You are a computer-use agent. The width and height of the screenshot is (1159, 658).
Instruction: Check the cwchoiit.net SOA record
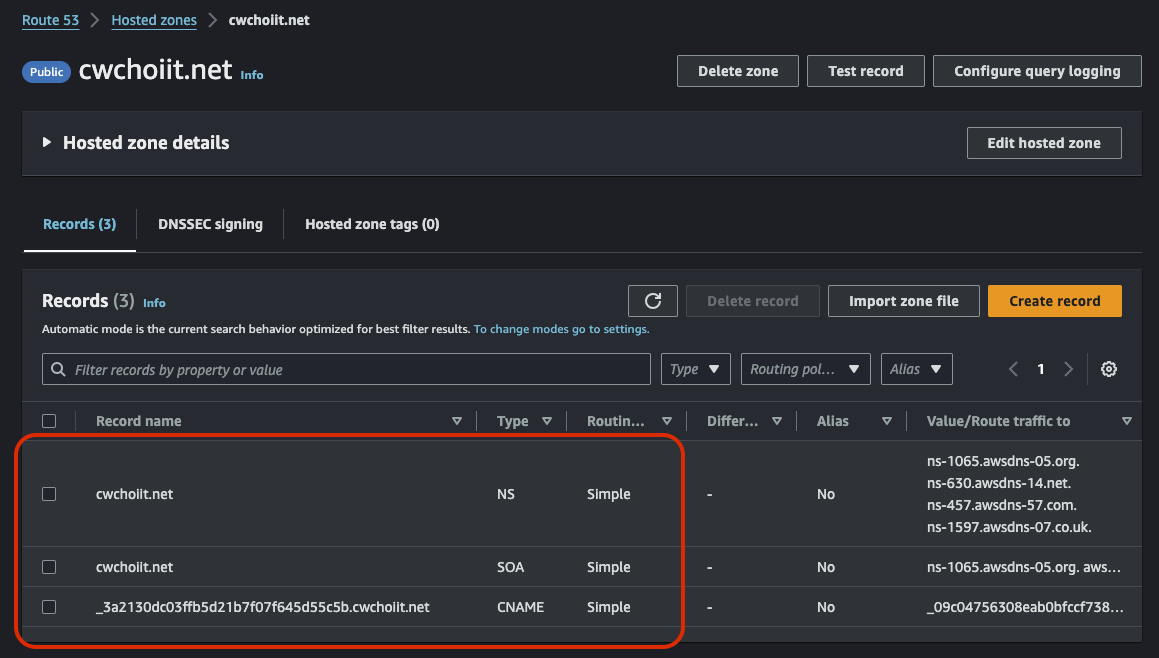click(49, 567)
